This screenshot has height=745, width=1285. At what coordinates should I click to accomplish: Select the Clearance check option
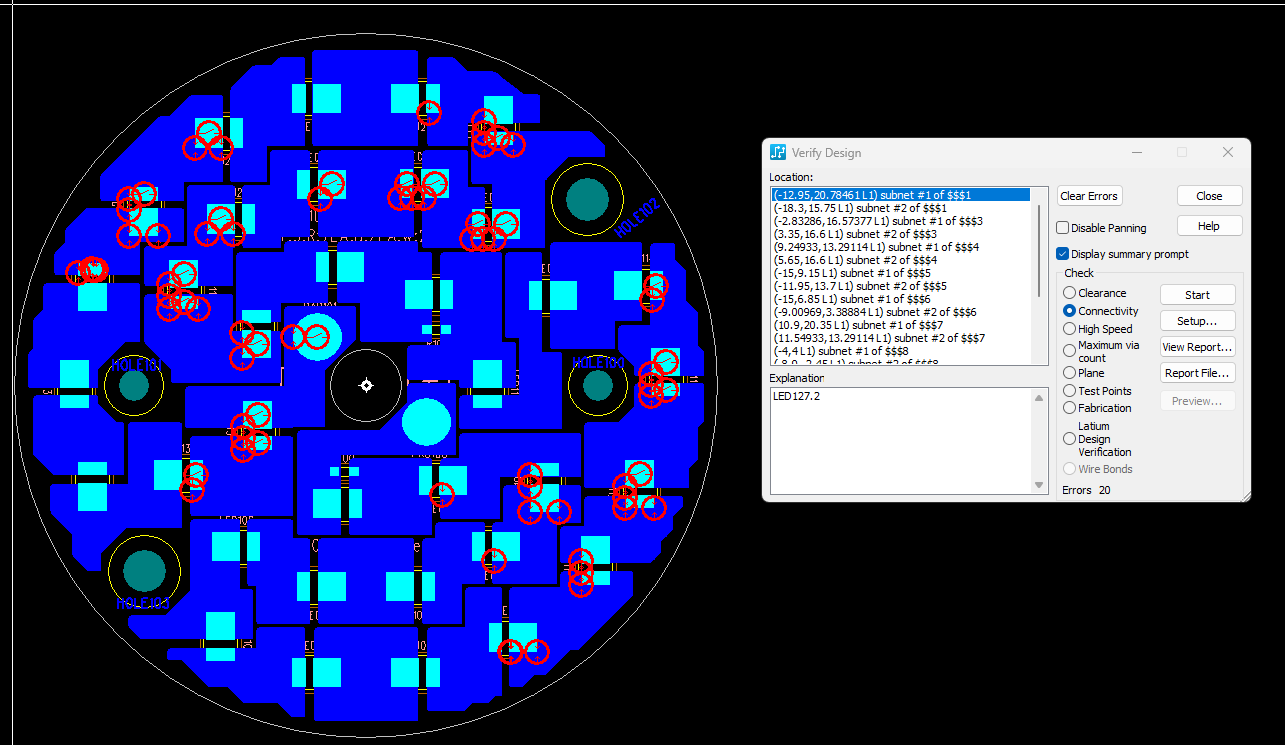(x=1070, y=293)
